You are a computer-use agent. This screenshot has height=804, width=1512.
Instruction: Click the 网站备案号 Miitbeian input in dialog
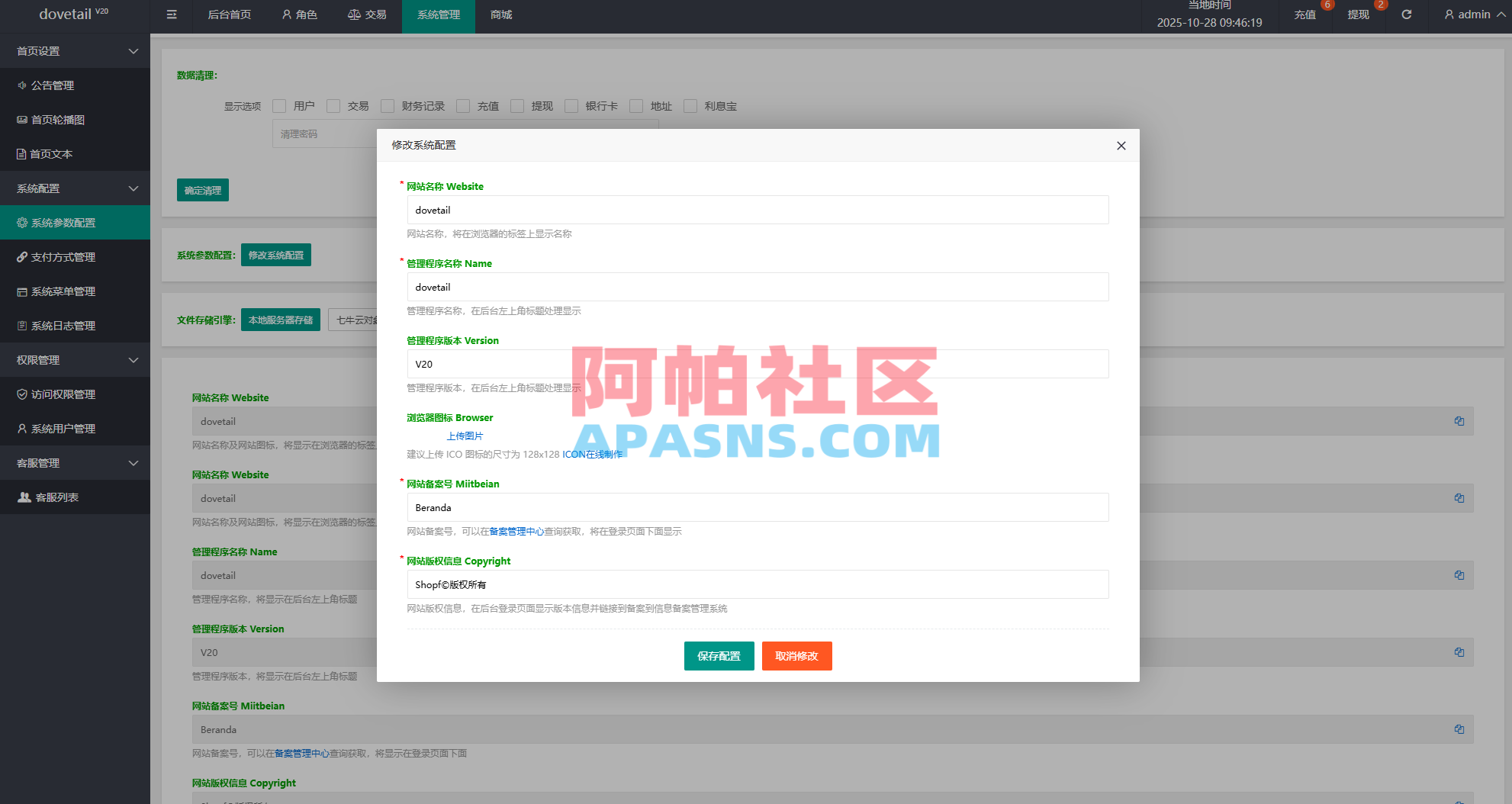pyautogui.click(x=758, y=507)
